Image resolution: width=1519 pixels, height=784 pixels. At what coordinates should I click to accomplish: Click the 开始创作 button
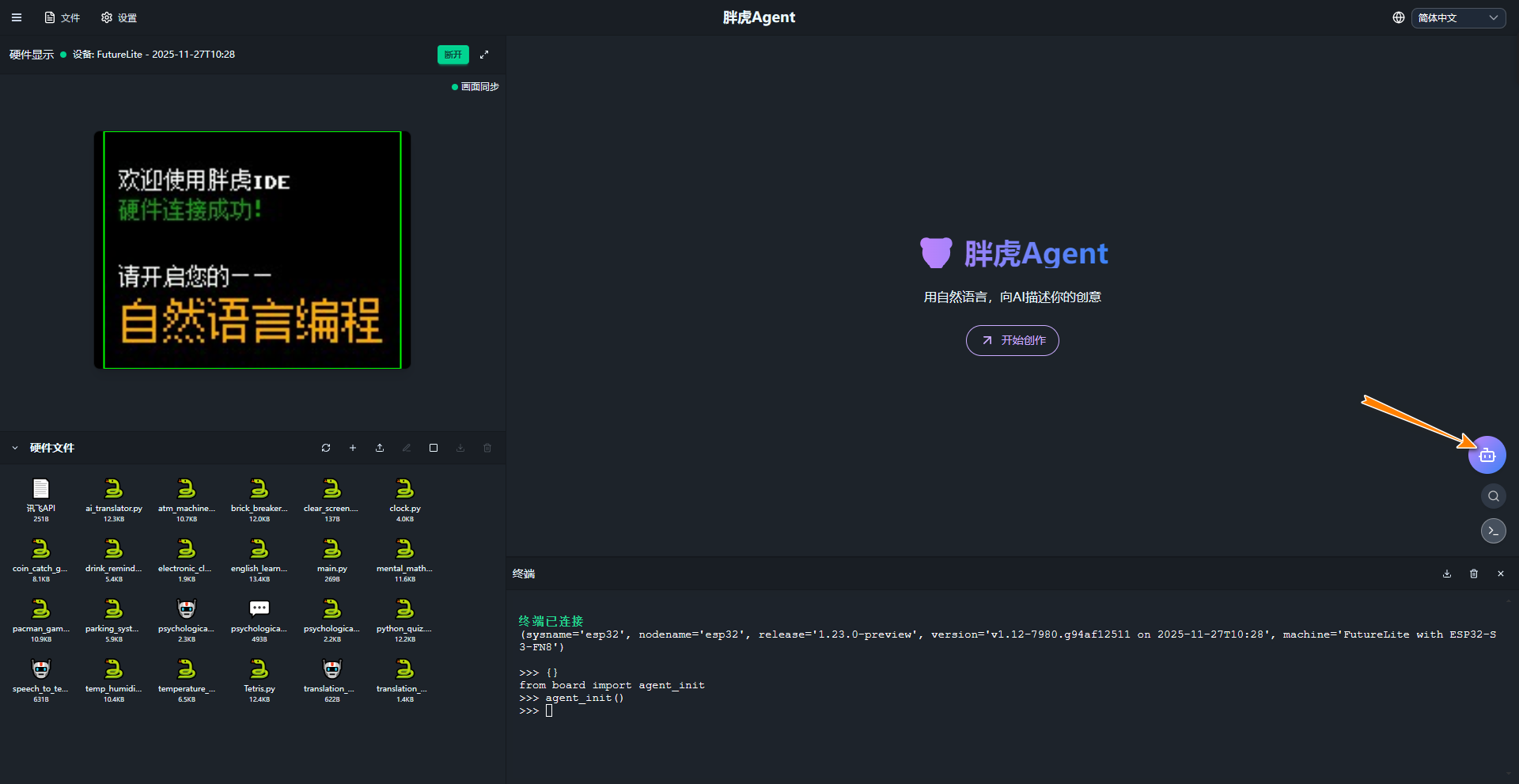point(1012,340)
